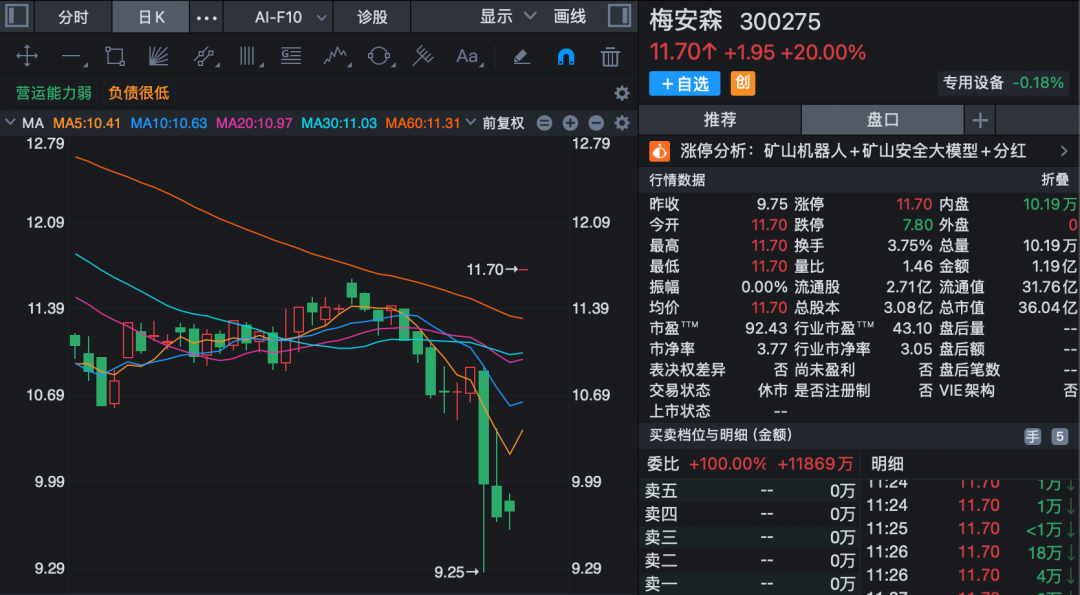Click the orange 涨停分析 icon
This screenshot has height=595, width=1080.
[x=660, y=151]
